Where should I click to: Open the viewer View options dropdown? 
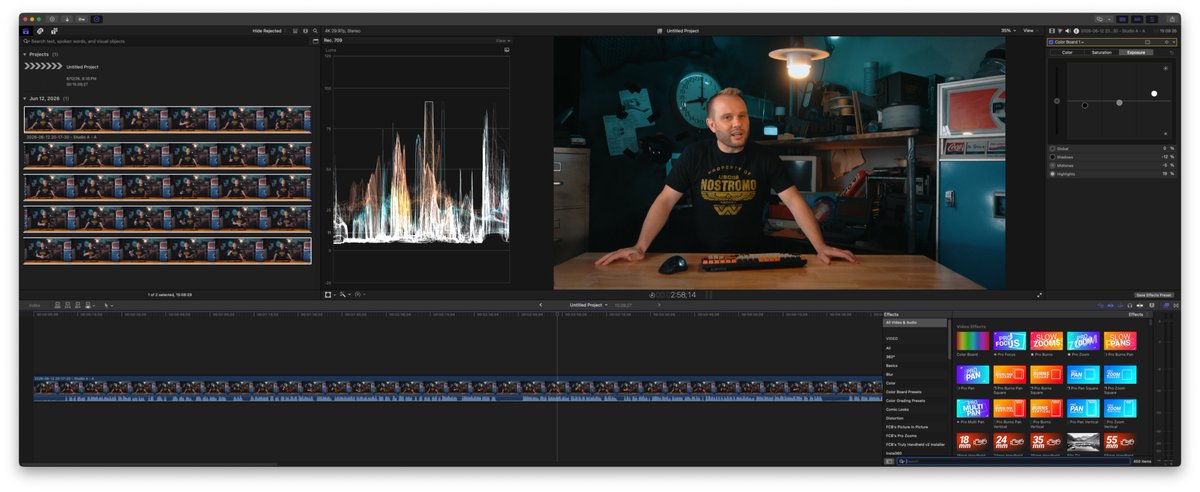click(1031, 31)
